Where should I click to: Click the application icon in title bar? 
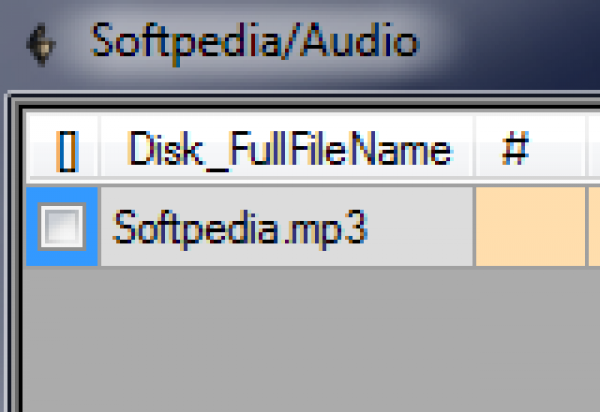coord(42,44)
